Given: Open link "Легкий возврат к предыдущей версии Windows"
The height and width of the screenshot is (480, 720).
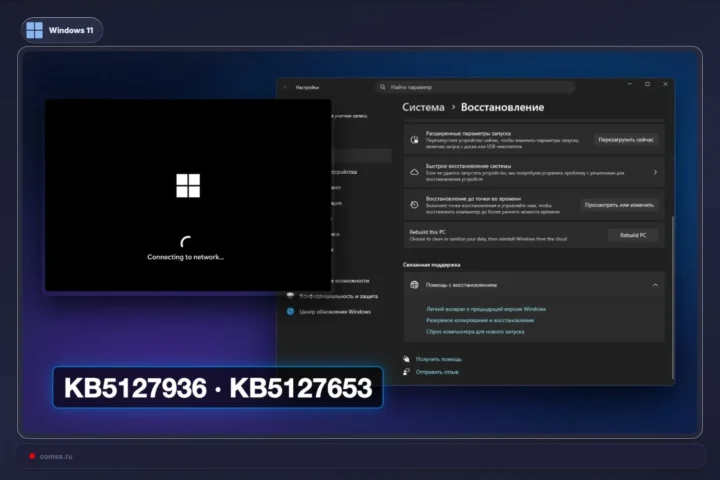Looking at the screenshot, I should tap(486, 309).
